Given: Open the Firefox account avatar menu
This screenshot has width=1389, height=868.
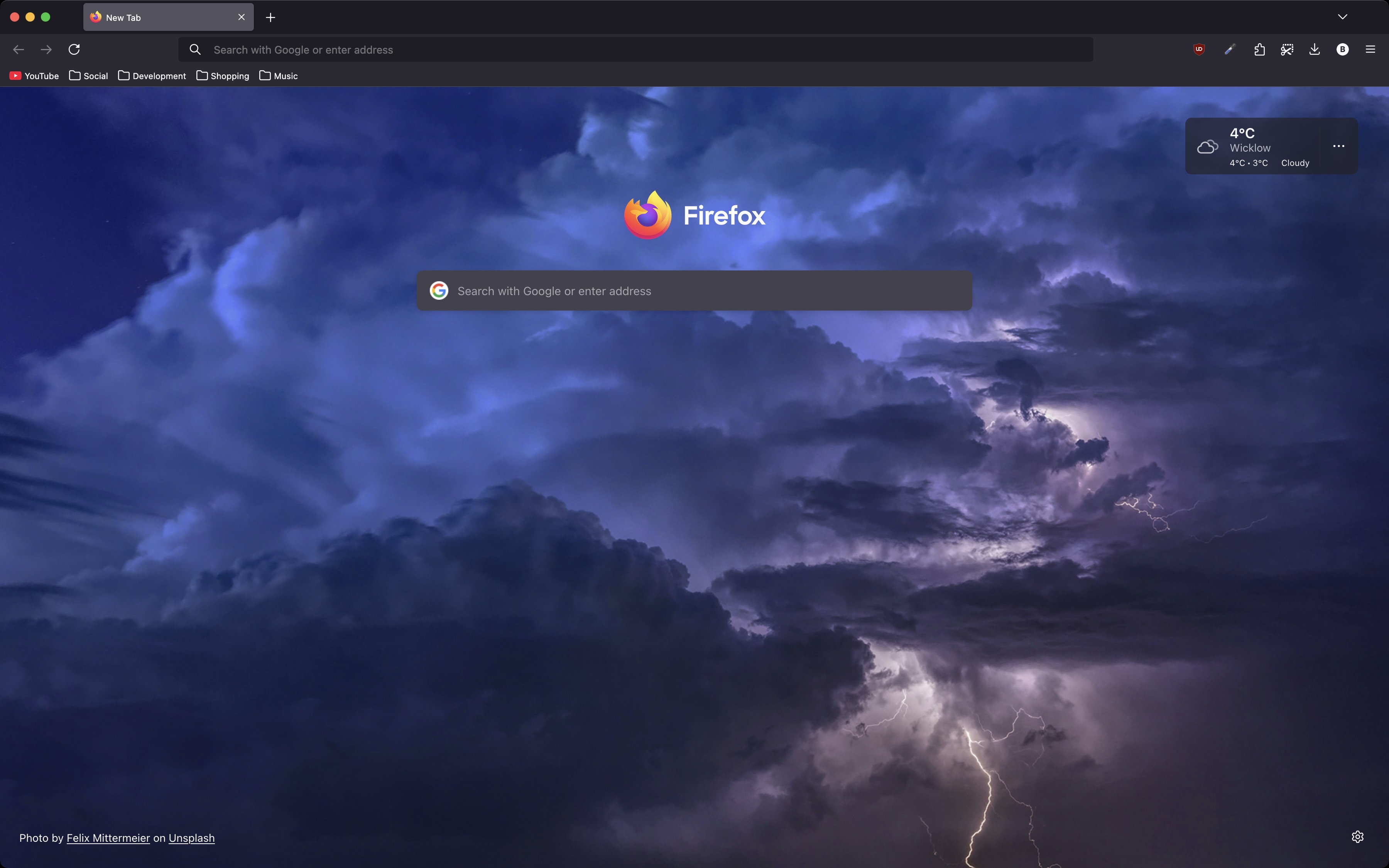Looking at the screenshot, I should coord(1343,49).
